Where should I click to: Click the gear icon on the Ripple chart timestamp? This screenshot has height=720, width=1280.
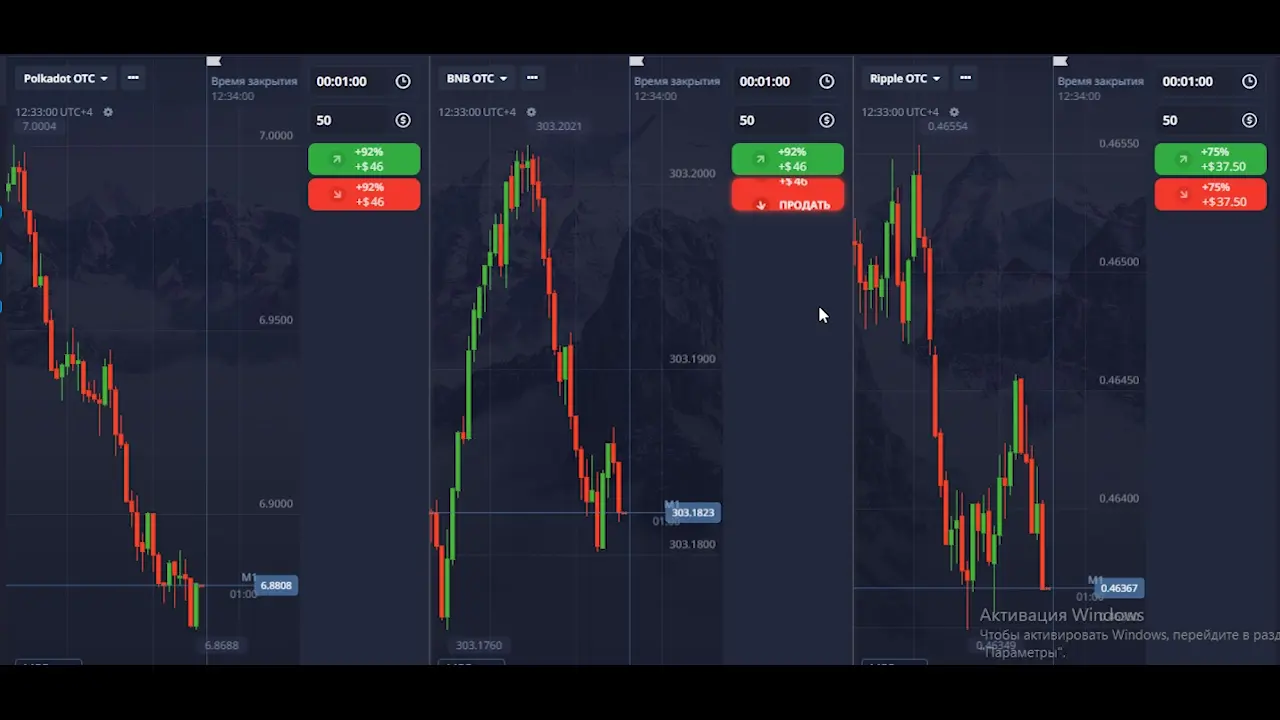tap(954, 112)
